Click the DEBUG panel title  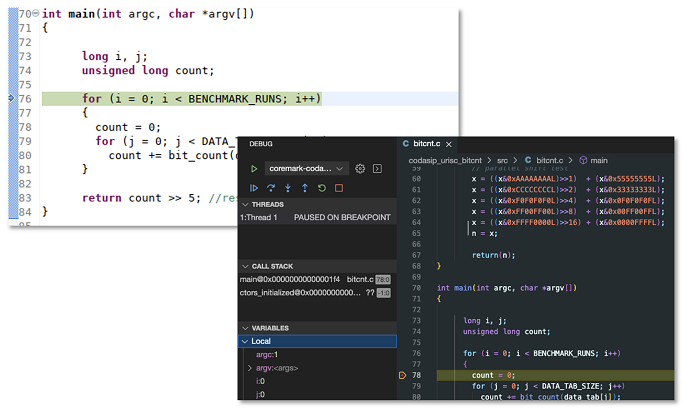click(261, 144)
